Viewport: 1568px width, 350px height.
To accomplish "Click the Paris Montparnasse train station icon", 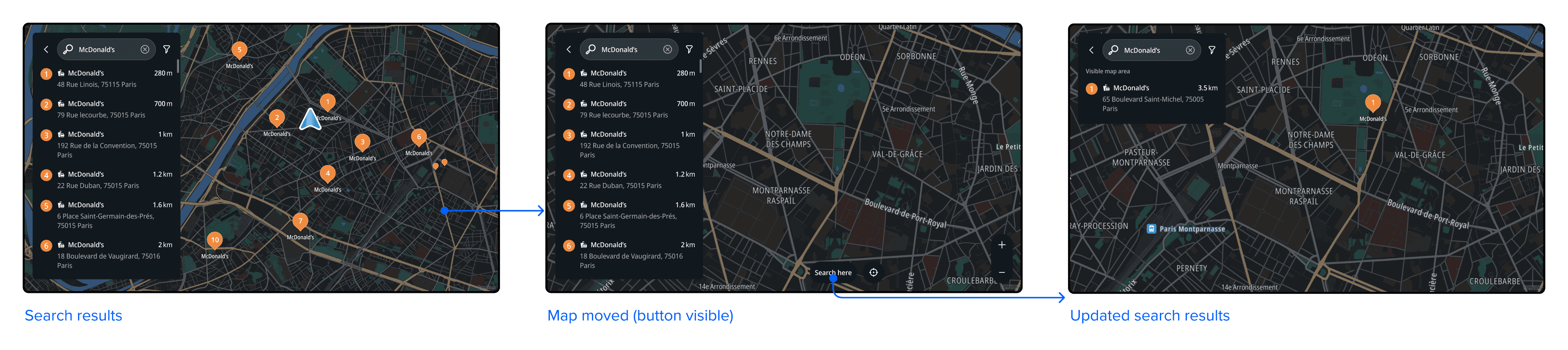I will coord(1151,229).
